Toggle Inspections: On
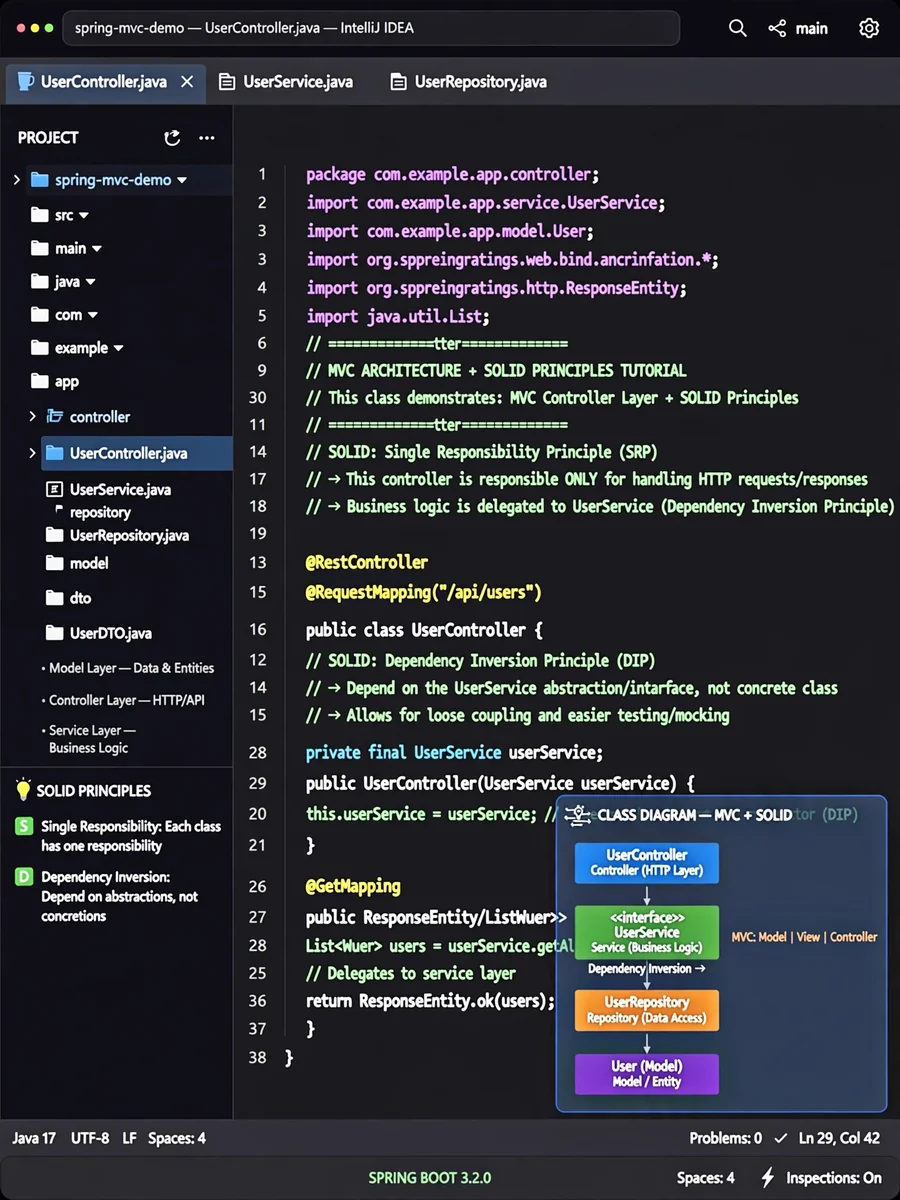Viewport: 900px width, 1200px height. (834, 1178)
